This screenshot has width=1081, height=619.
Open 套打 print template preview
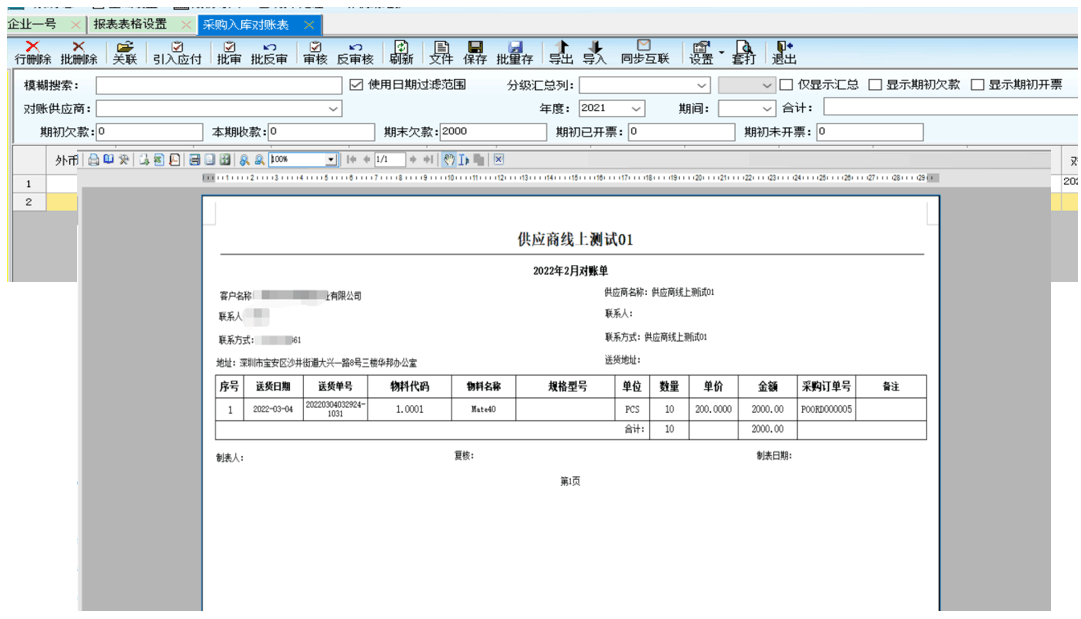pos(743,52)
